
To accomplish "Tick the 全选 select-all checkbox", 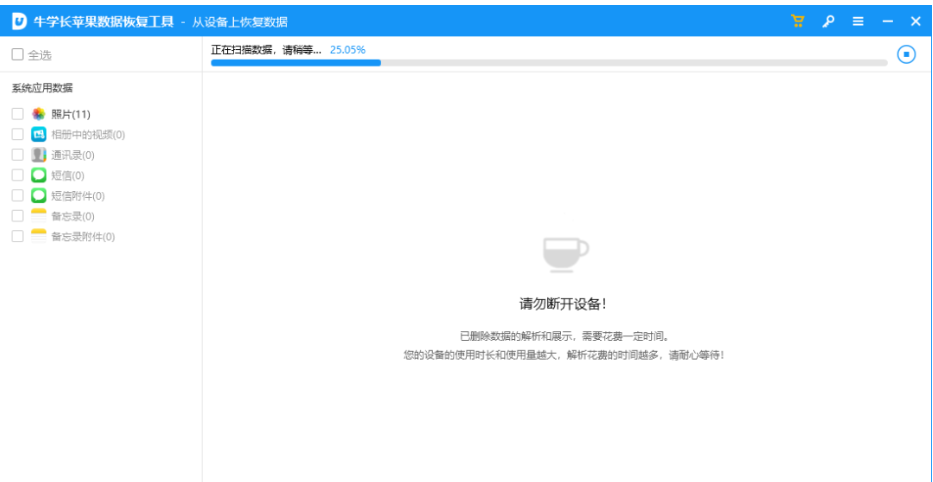I will 18,55.
